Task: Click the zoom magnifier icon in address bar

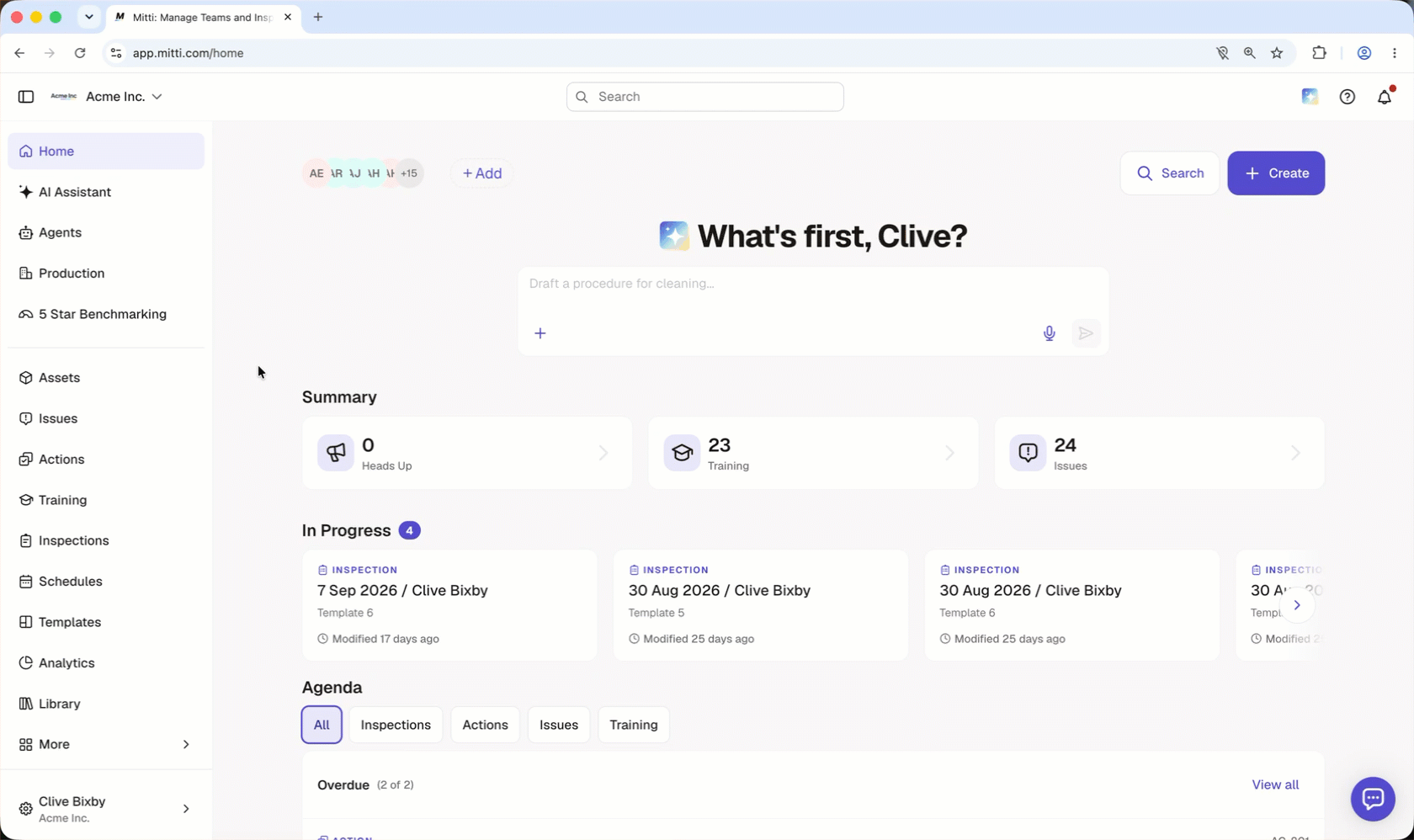Action: pyautogui.click(x=1250, y=53)
